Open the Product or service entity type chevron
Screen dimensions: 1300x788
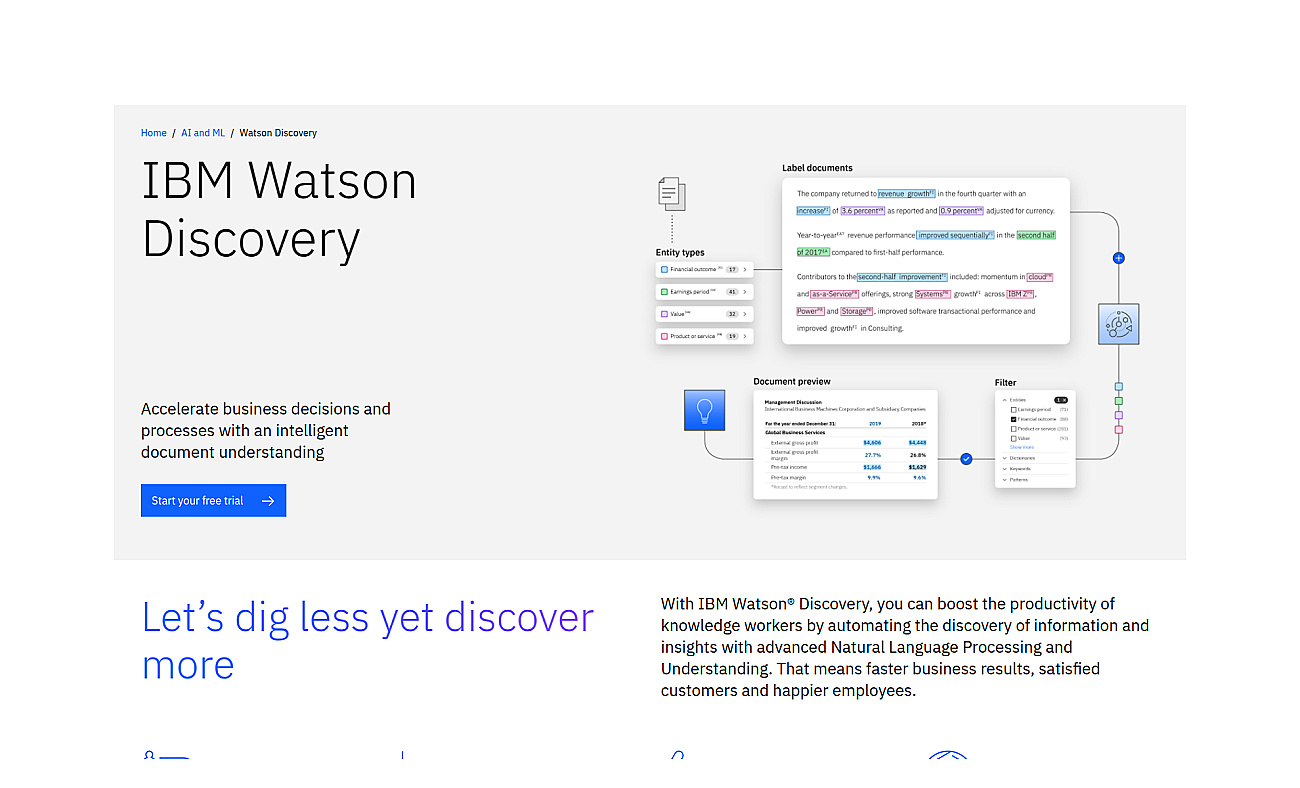click(x=745, y=336)
